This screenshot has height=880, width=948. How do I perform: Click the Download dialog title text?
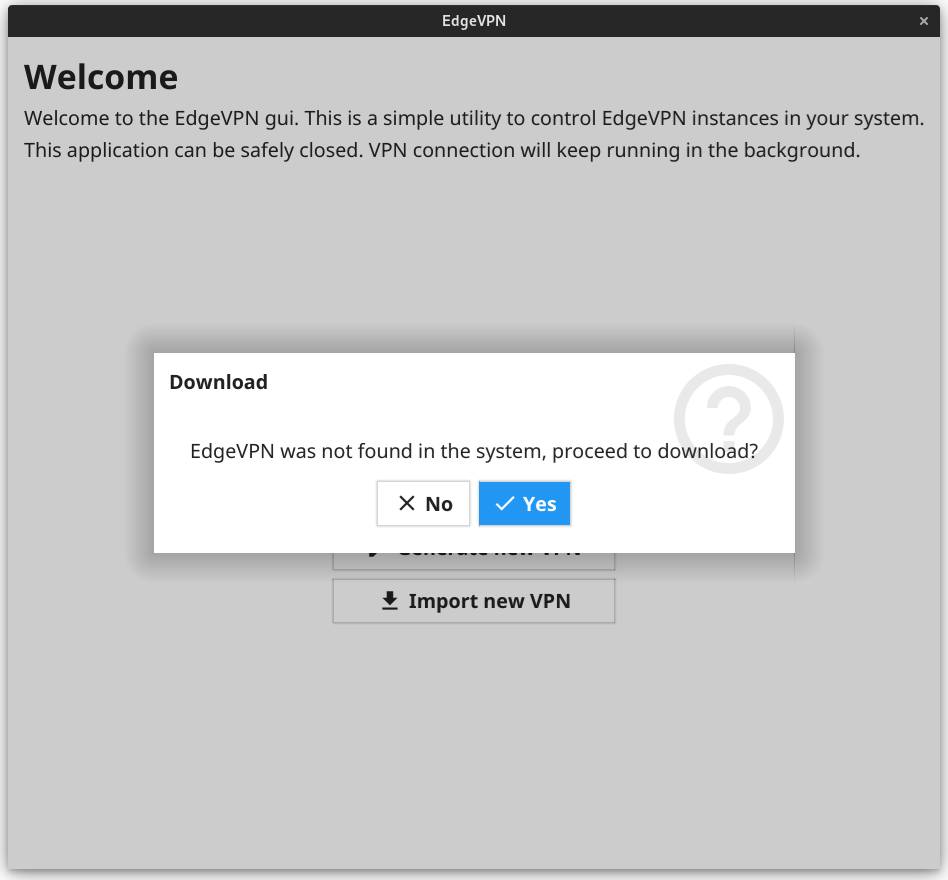coord(218,382)
